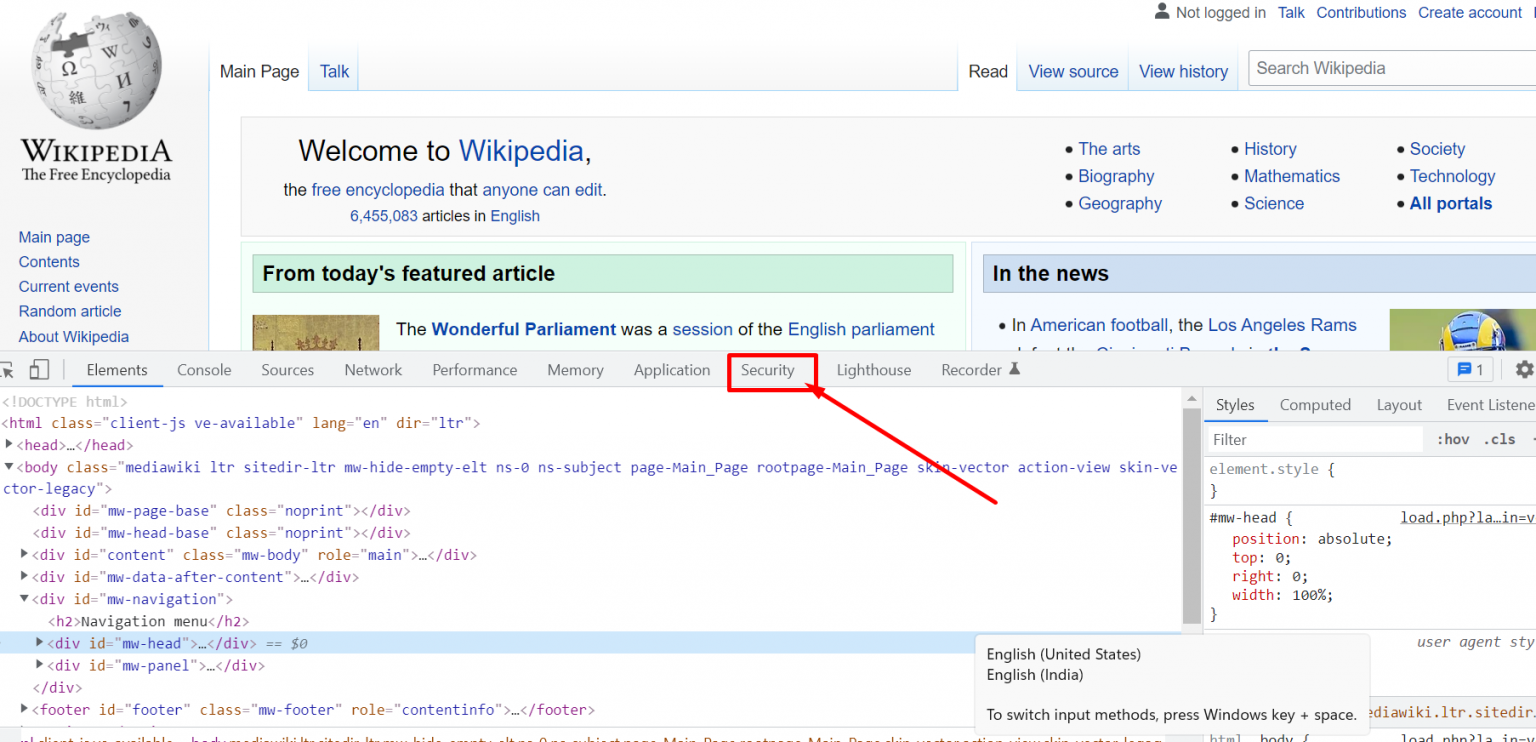Image resolution: width=1536 pixels, height=742 pixels.
Task: Toggle the :hov element state button
Action: coord(1452,439)
